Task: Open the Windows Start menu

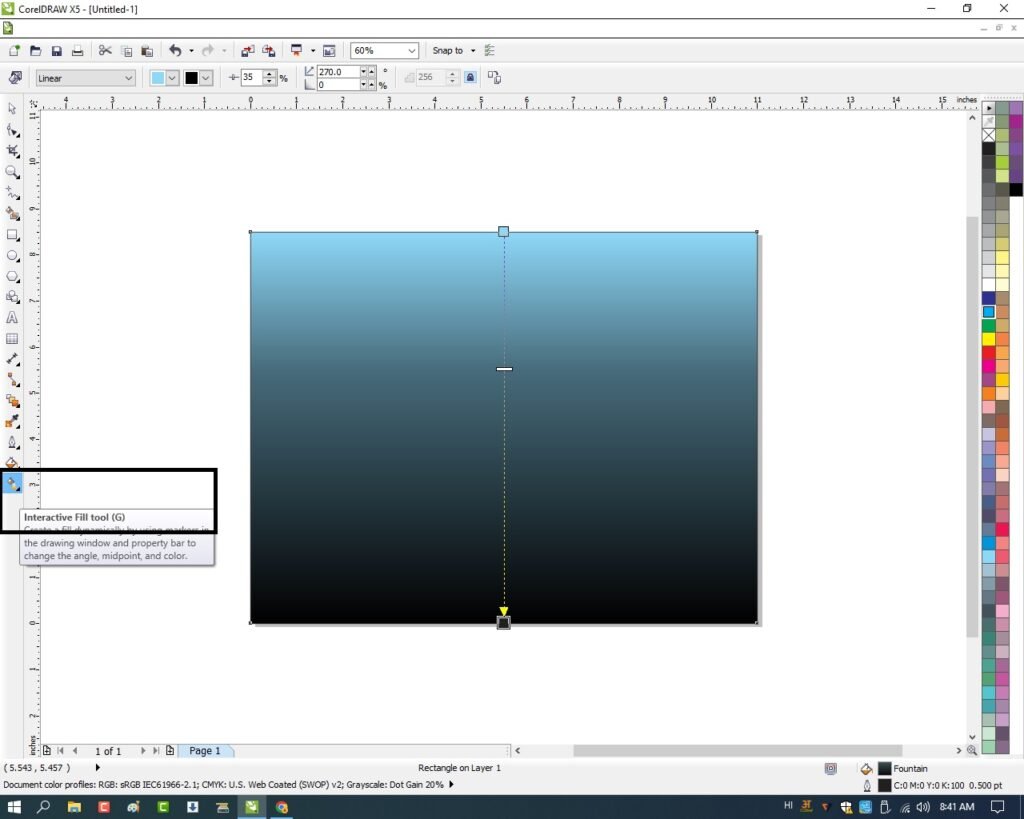Action: pyautogui.click(x=14, y=807)
